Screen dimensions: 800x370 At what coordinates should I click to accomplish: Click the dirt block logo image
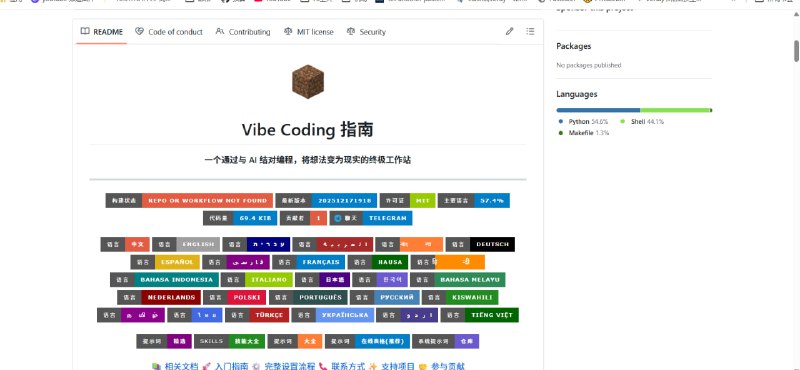pyautogui.click(x=308, y=82)
